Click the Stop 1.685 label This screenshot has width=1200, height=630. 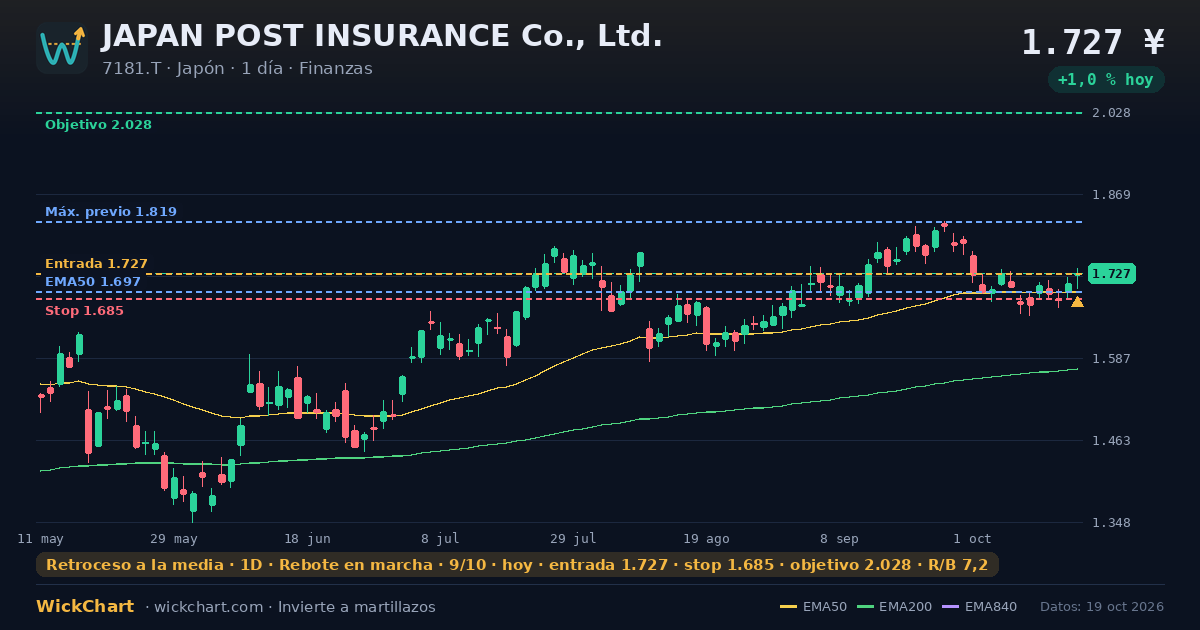tap(84, 311)
